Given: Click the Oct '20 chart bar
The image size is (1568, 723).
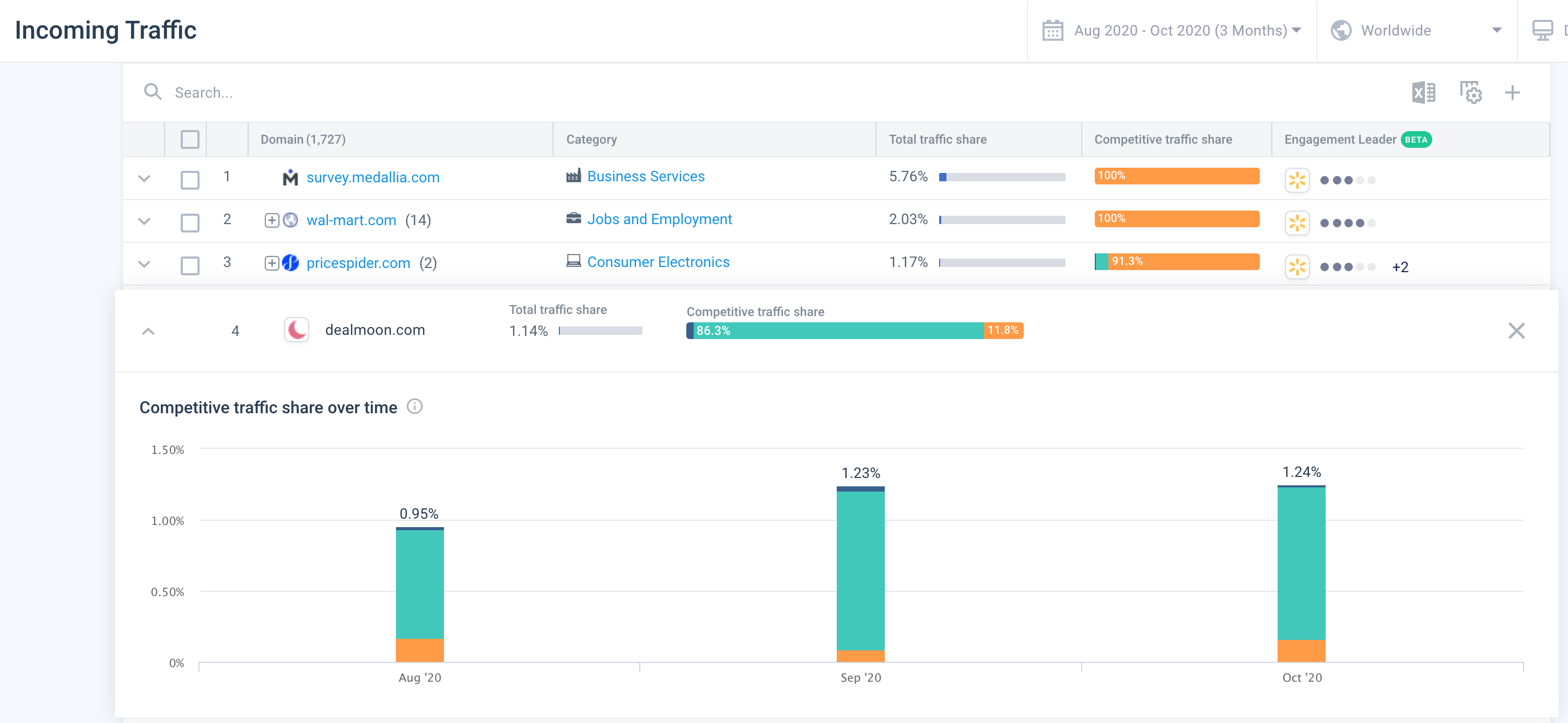Looking at the screenshot, I should click(x=1302, y=573).
